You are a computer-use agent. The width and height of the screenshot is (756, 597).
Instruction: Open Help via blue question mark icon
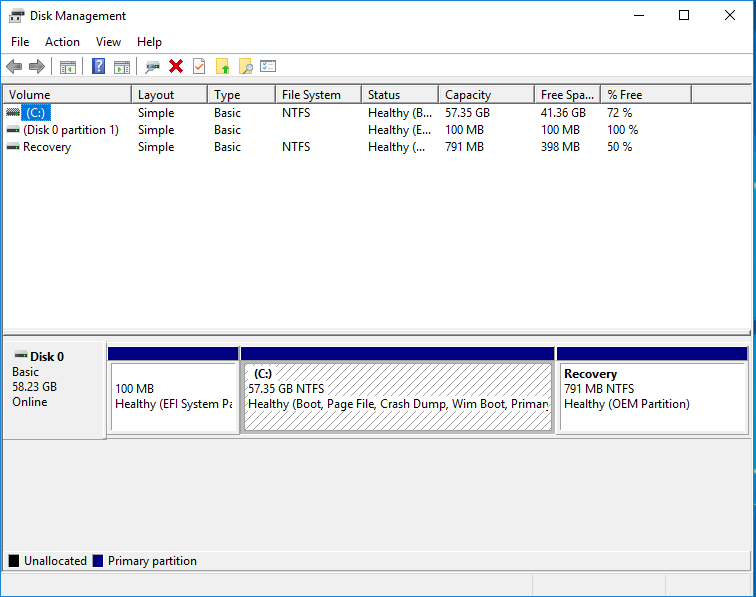pyautogui.click(x=98, y=66)
